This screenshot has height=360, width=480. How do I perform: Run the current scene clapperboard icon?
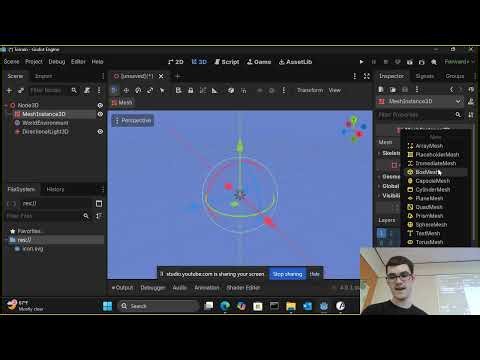[410, 62]
